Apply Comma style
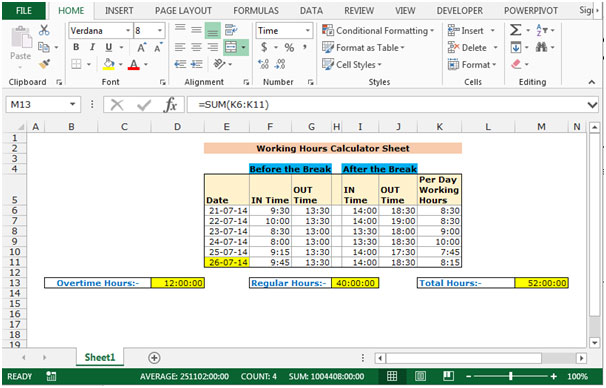 pos(305,47)
